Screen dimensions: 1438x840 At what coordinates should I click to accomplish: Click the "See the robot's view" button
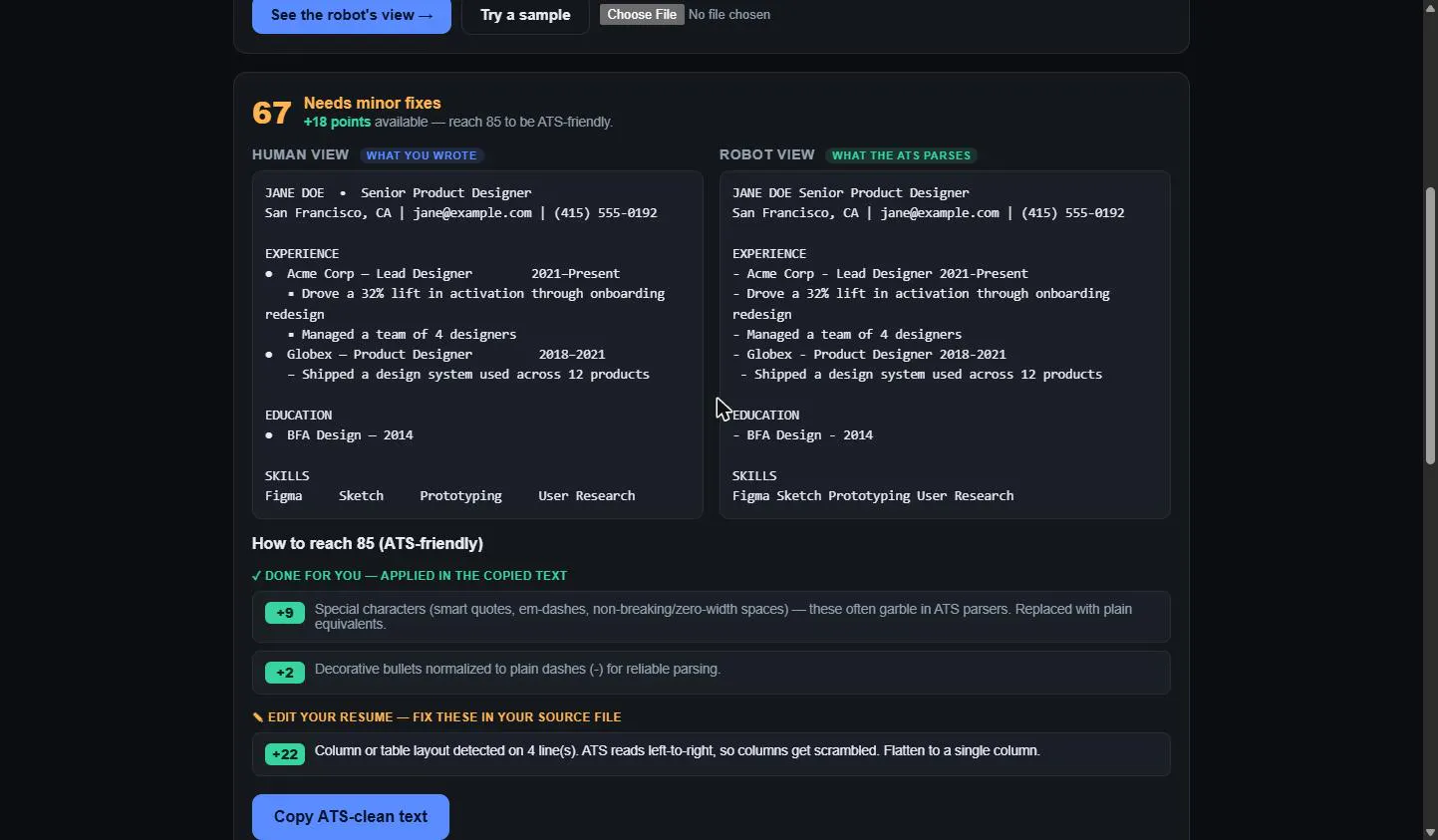tap(351, 15)
